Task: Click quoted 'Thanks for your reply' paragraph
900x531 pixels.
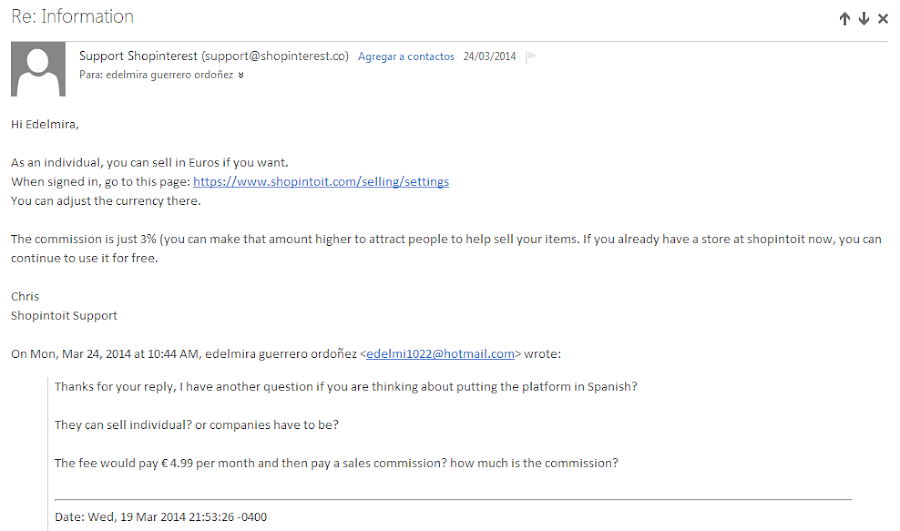Action: pyautogui.click(x=345, y=386)
